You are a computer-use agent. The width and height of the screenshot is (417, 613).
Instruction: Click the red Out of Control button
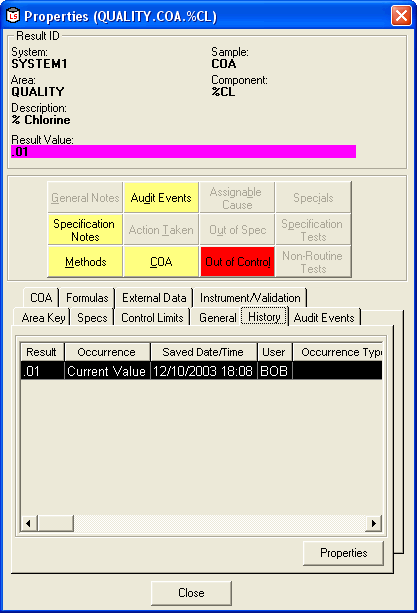237,262
